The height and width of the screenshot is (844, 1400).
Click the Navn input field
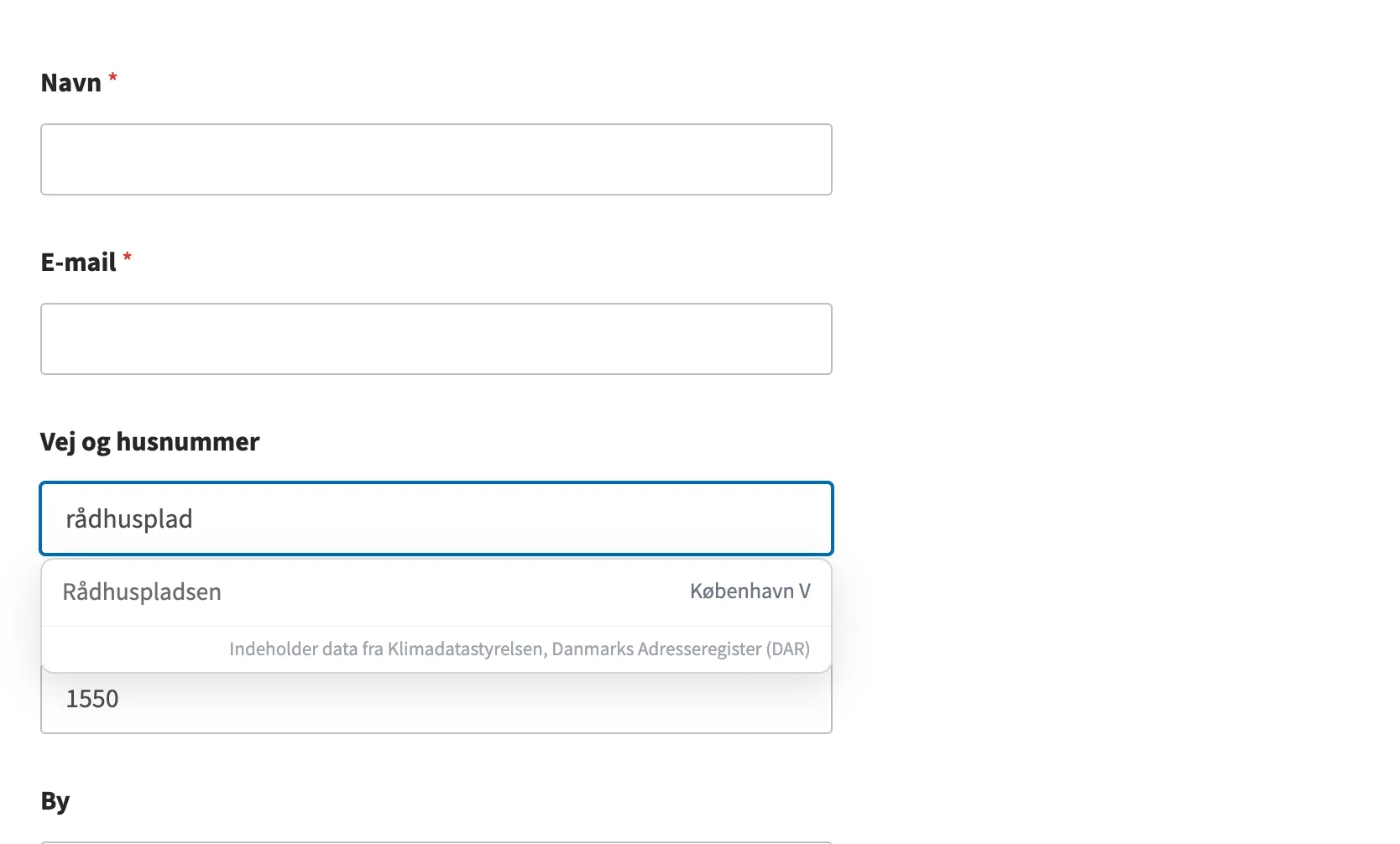pyautogui.click(x=436, y=159)
